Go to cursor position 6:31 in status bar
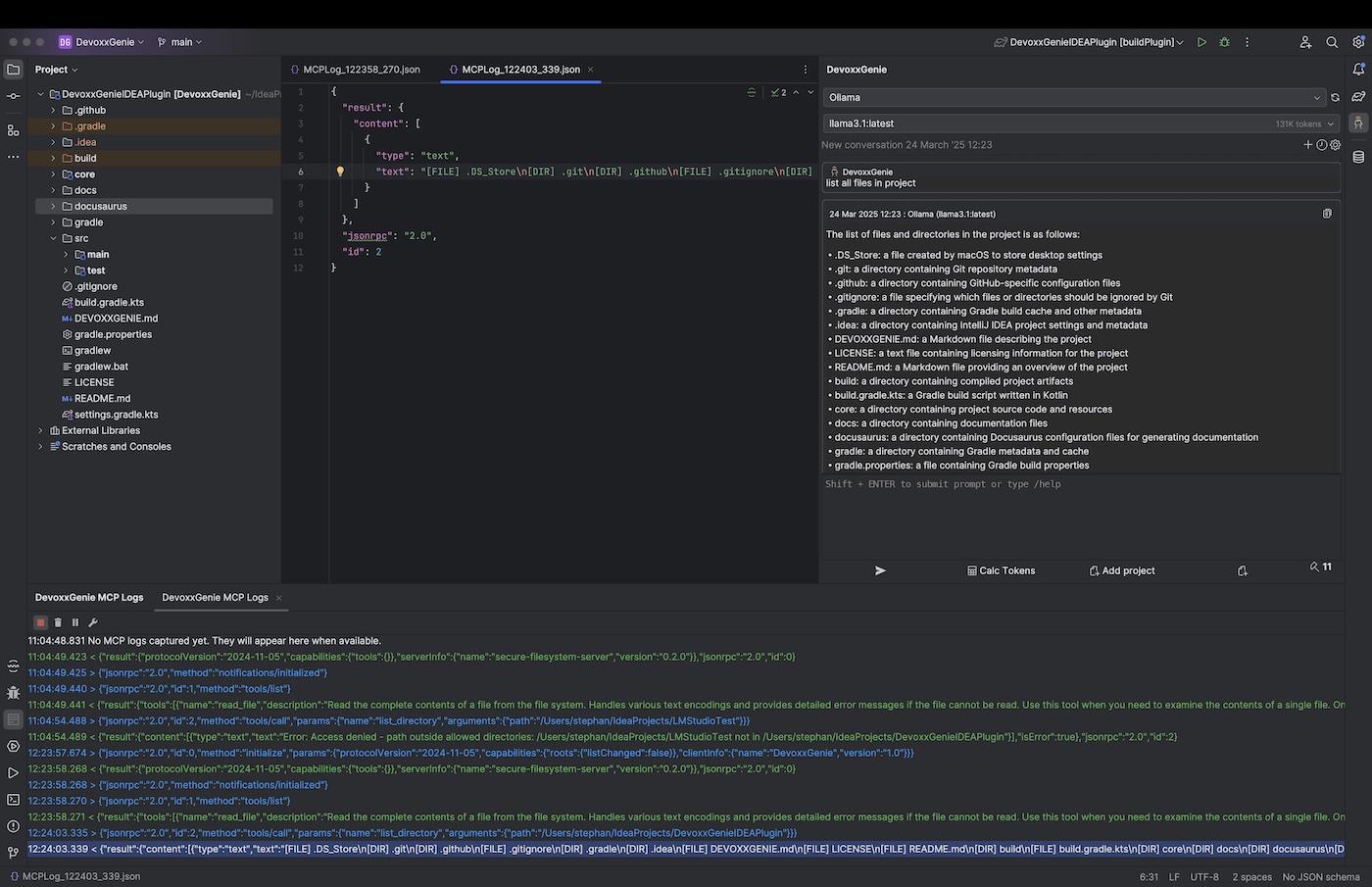This screenshot has height=887, width=1372. [1149, 877]
